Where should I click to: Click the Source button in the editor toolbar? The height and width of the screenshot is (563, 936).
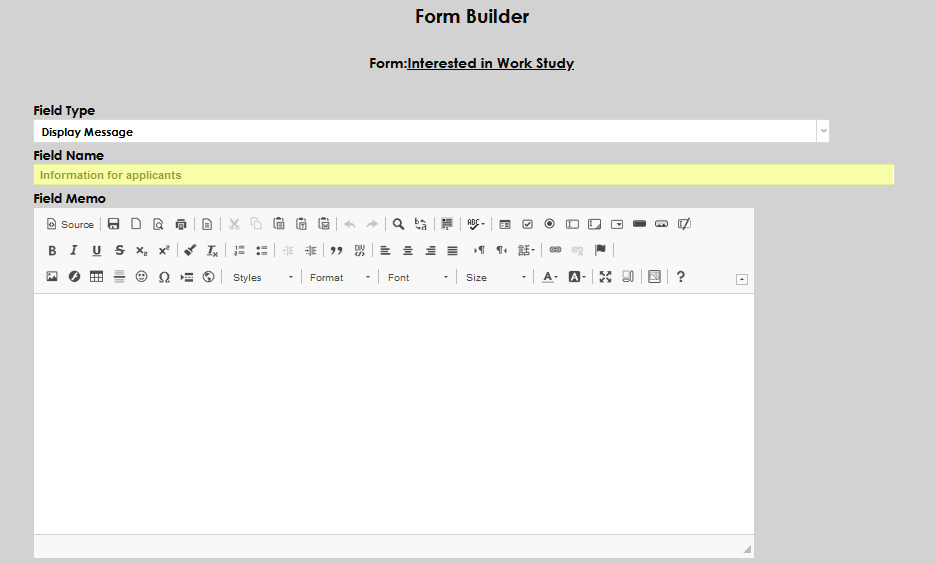(x=70, y=224)
